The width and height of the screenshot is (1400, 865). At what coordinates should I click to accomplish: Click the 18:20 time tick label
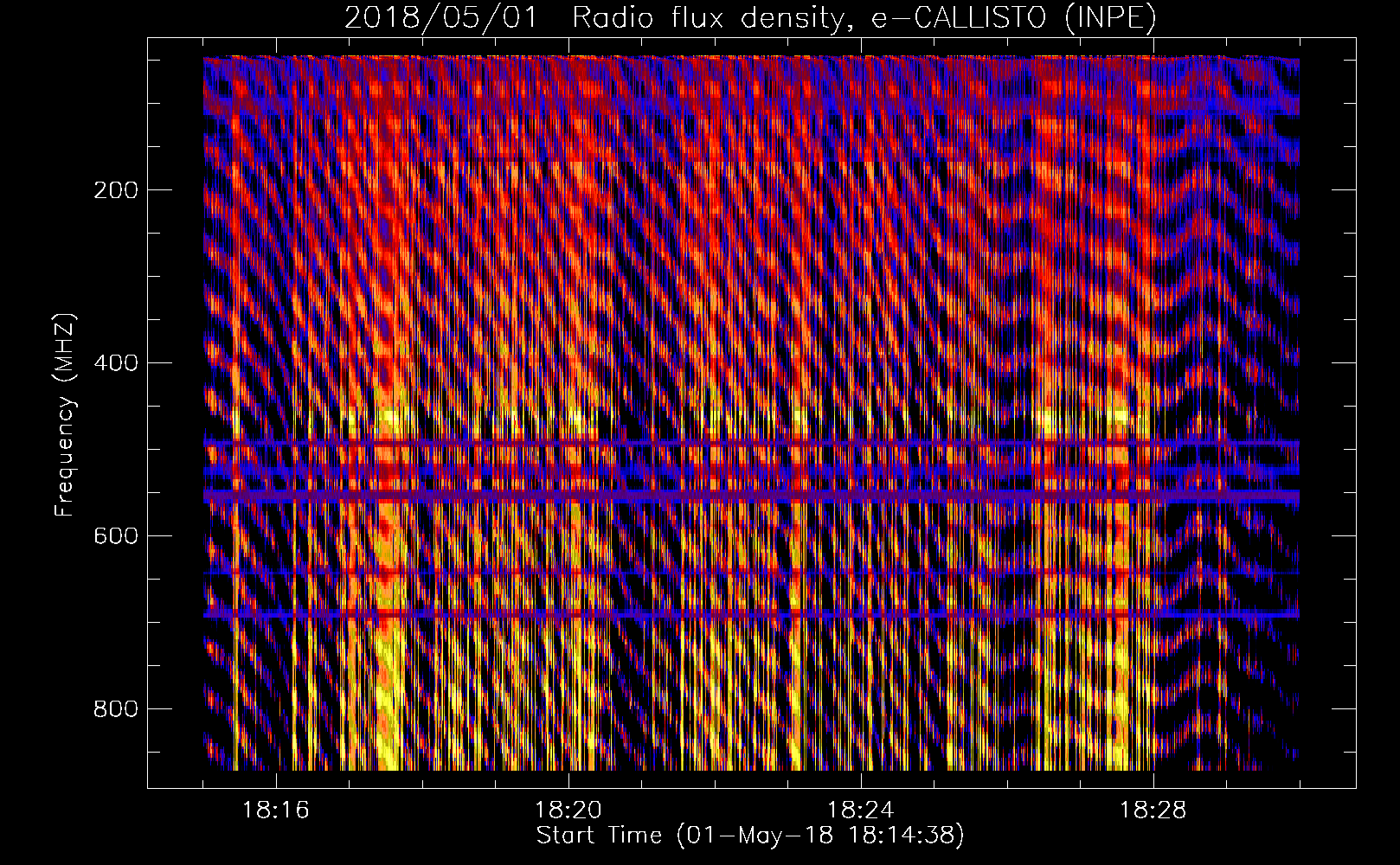click(568, 811)
